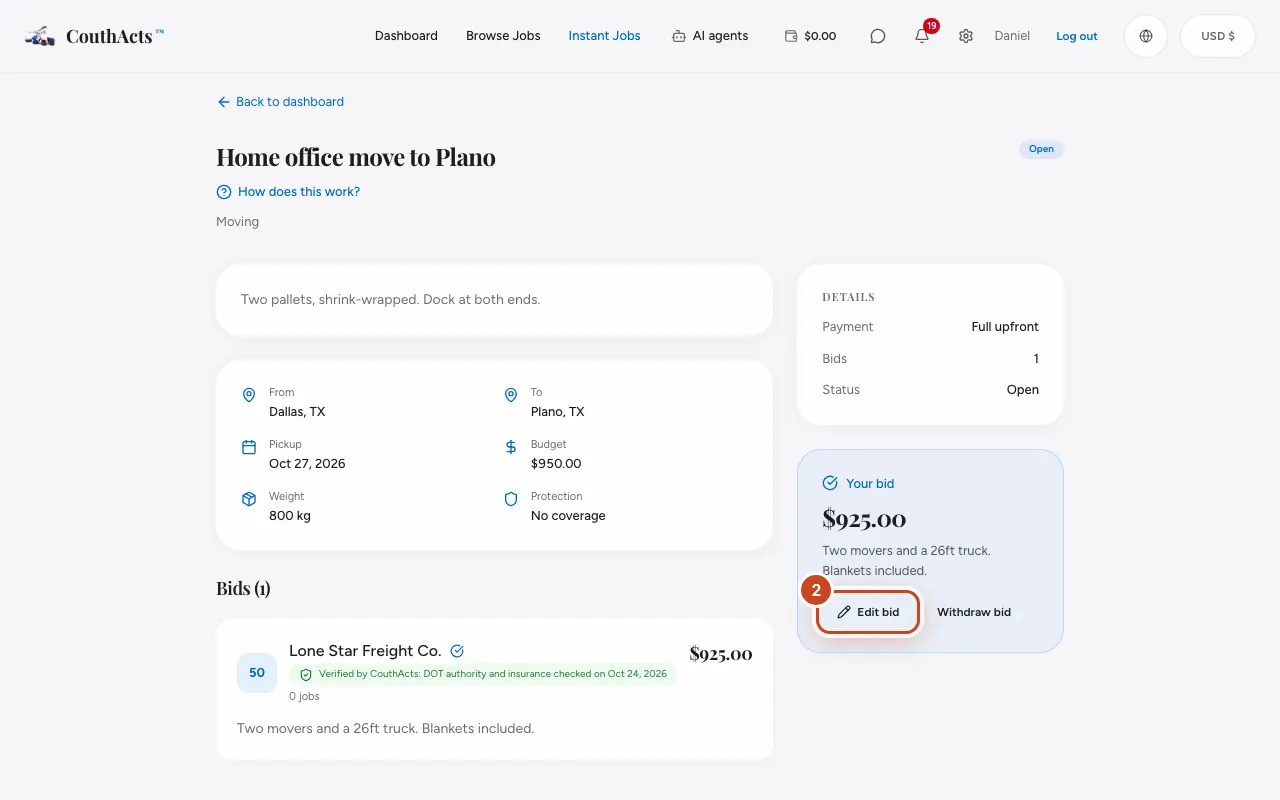Click Lone Star Freight Co. name
This screenshot has width=1280, height=800.
(x=365, y=651)
